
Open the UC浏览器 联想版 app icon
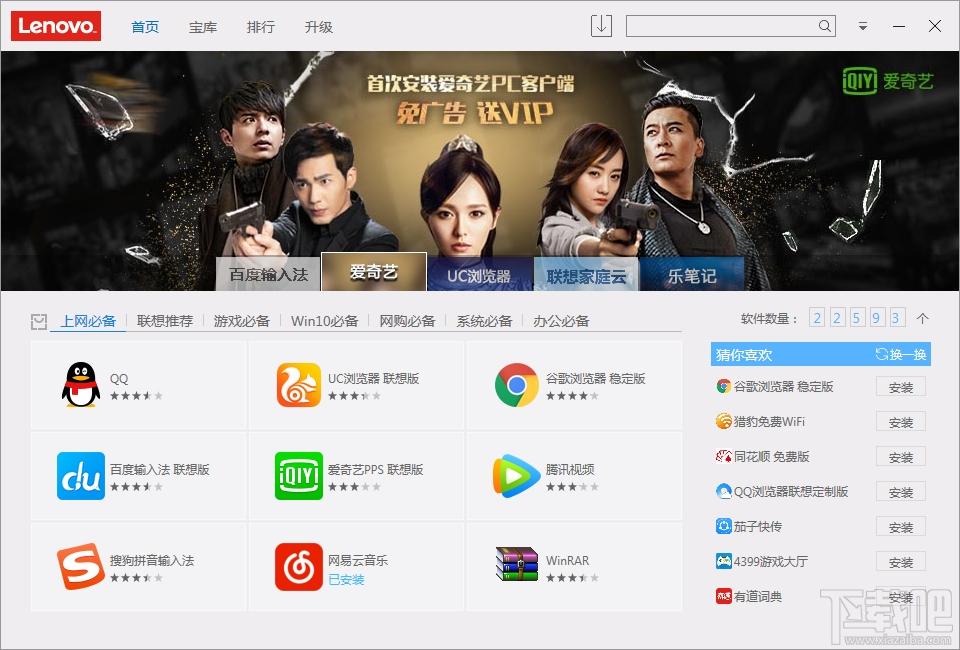299,385
